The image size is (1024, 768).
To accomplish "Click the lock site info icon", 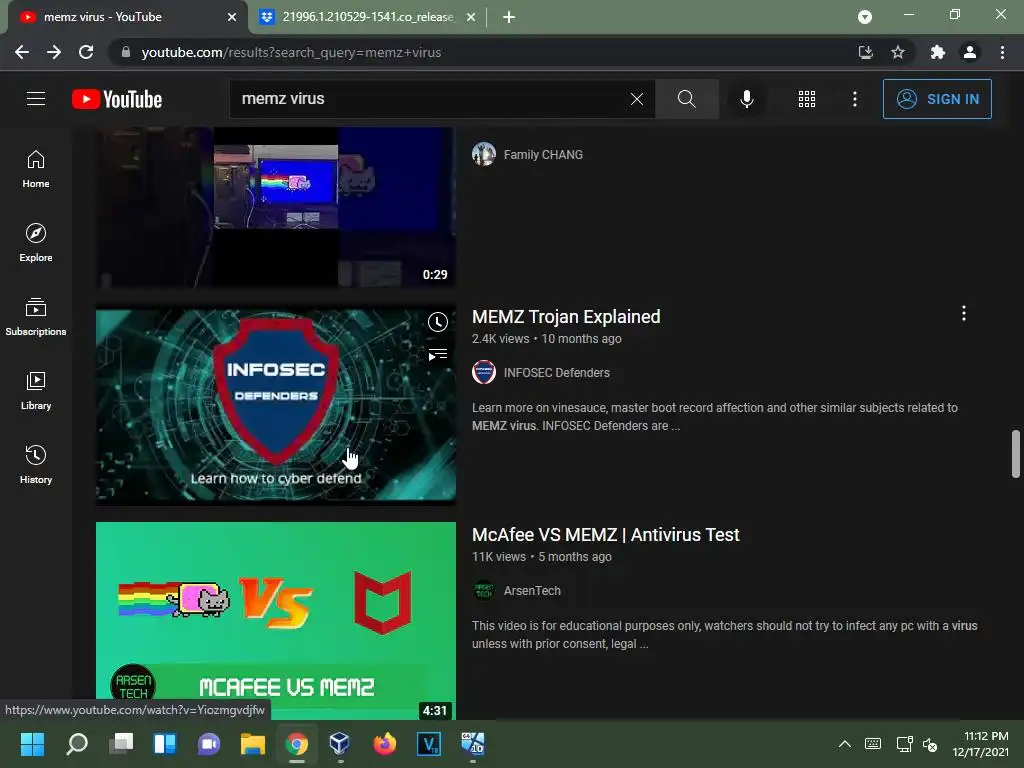I will click(126, 52).
